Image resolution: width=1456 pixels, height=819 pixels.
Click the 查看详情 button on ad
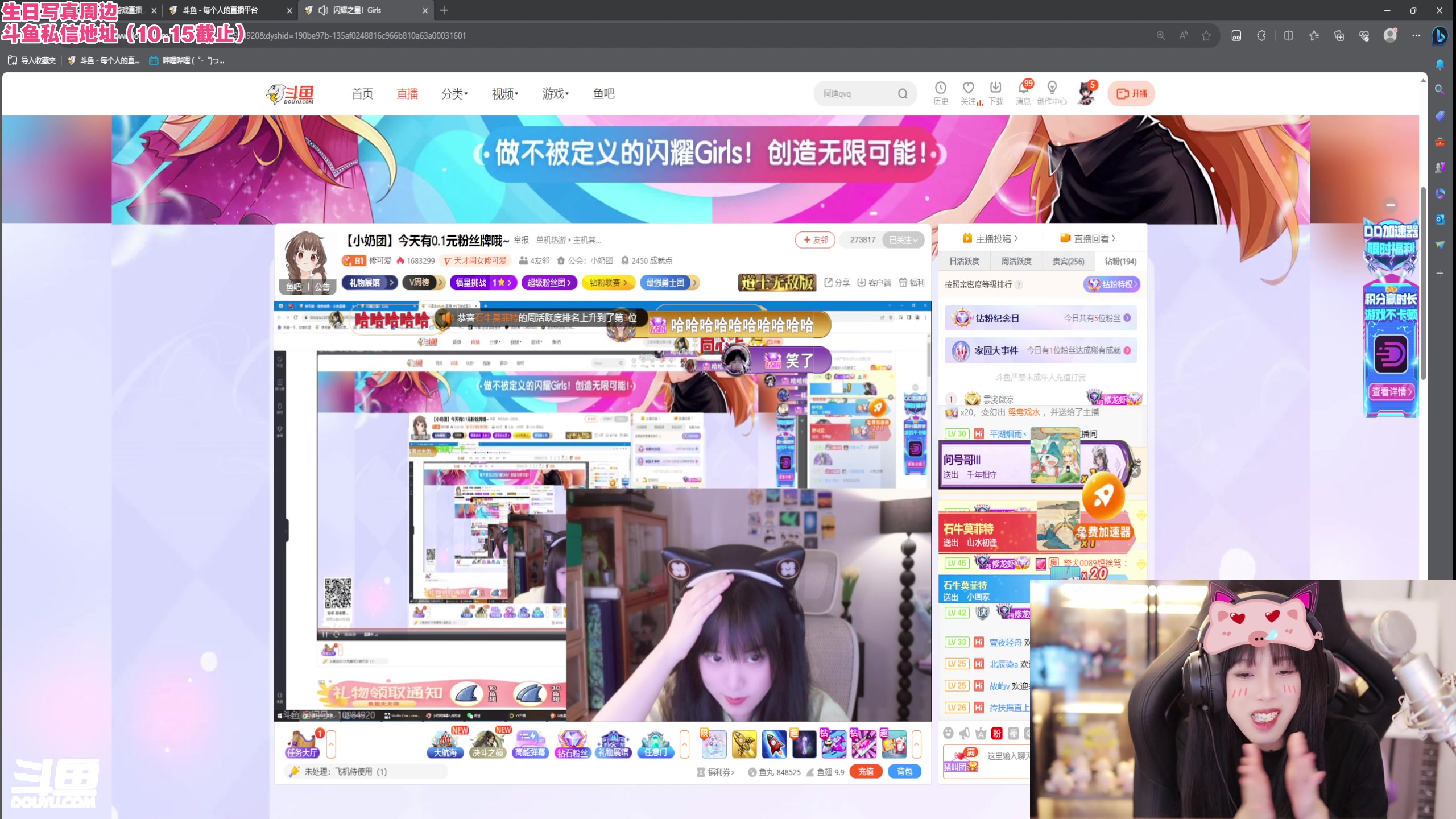(1391, 391)
